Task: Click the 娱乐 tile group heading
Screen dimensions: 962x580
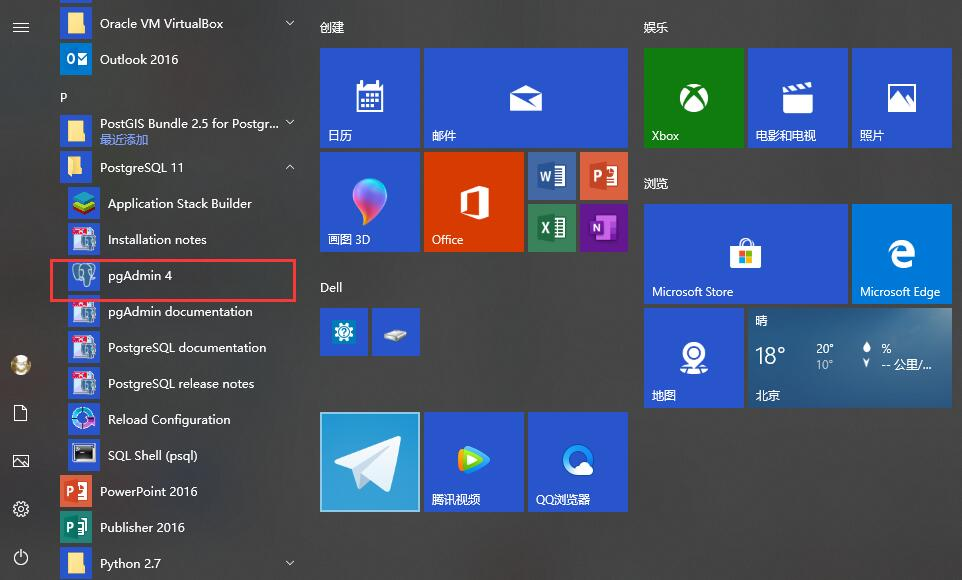Action: pyautogui.click(x=656, y=28)
